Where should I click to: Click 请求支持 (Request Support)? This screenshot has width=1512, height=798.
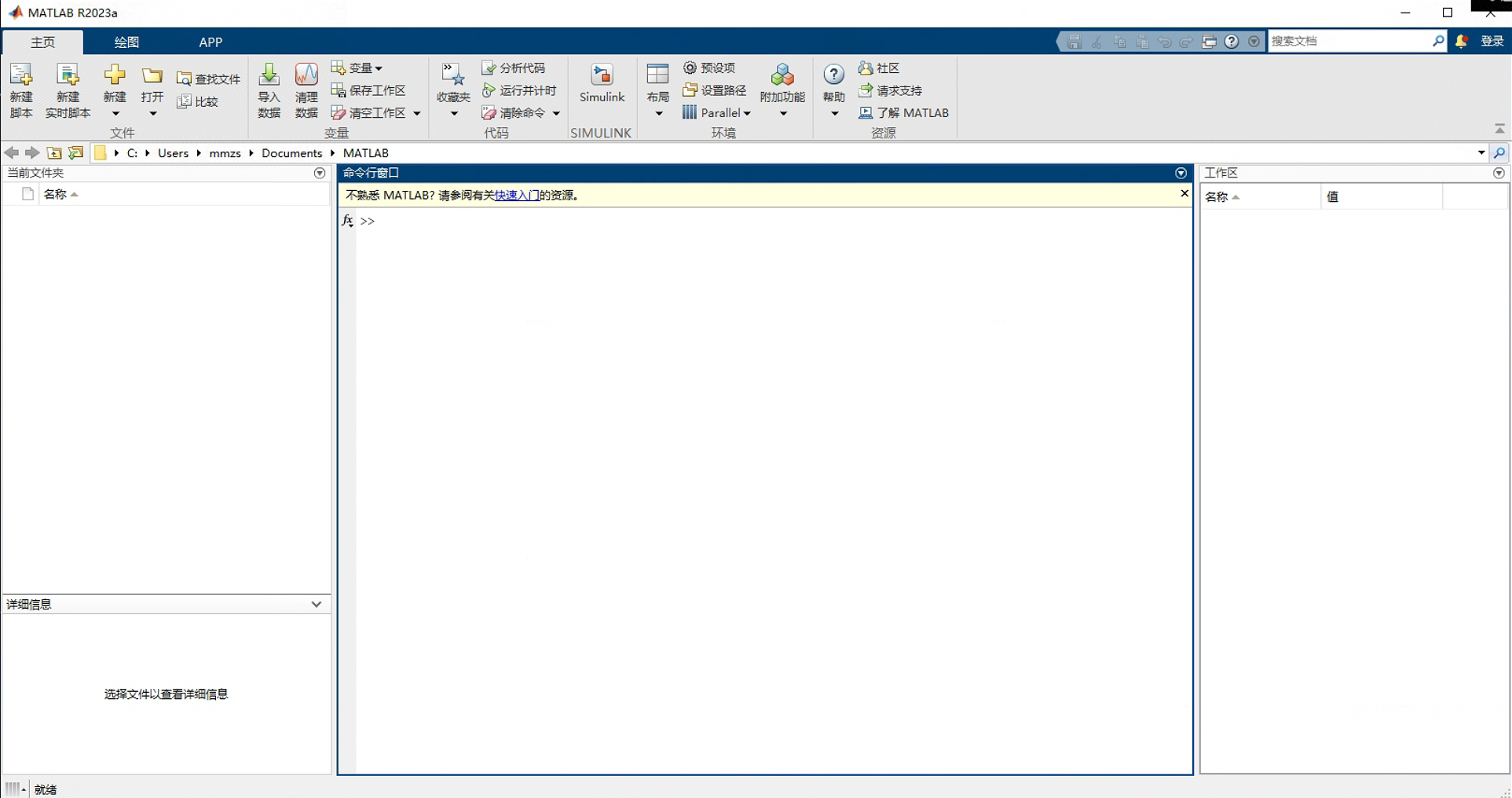click(891, 90)
